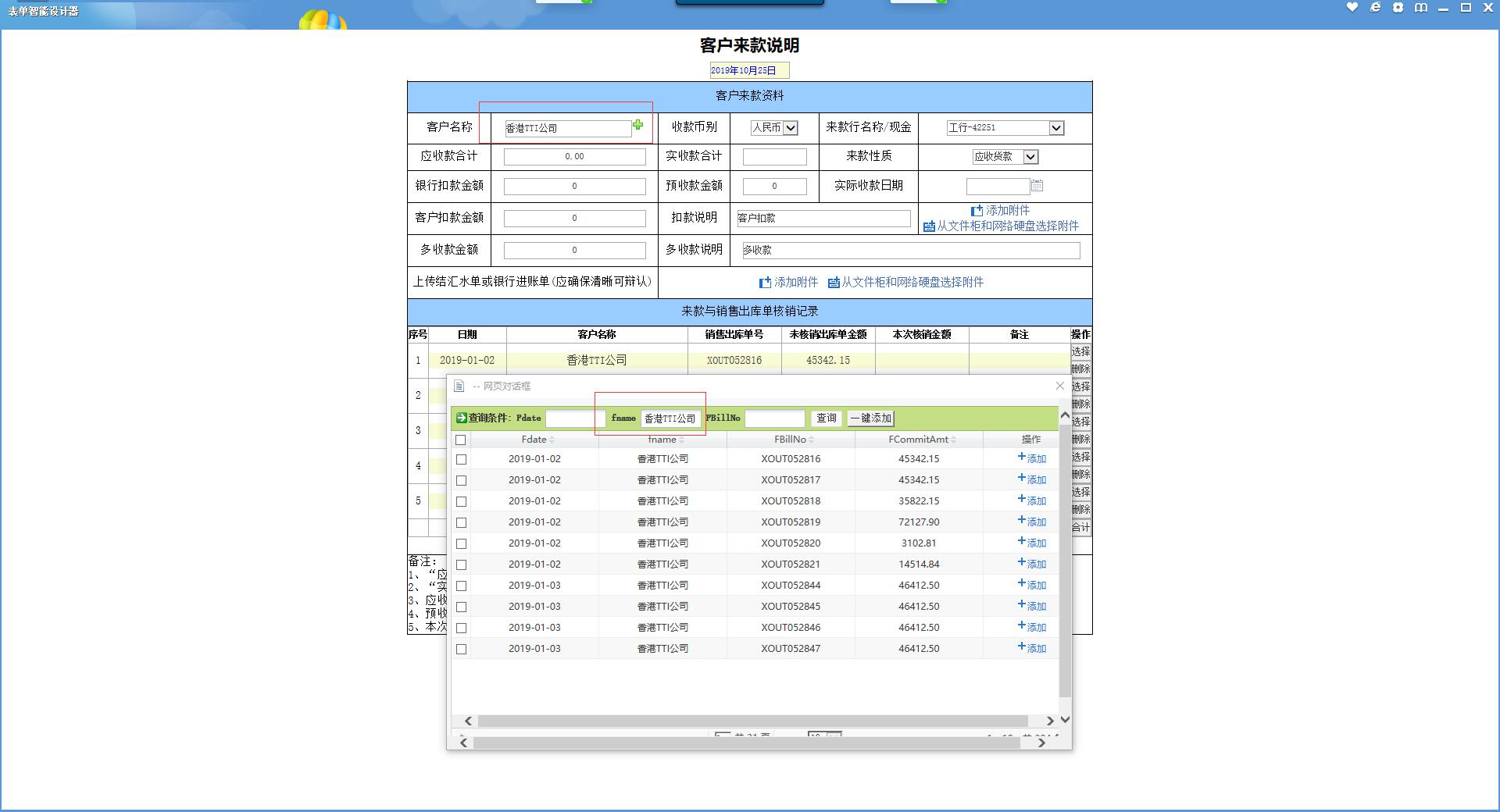Viewport: 1500px width, 812px height.
Task: Add the XOUT052846 row via 添加
Action: click(x=1031, y=627)
